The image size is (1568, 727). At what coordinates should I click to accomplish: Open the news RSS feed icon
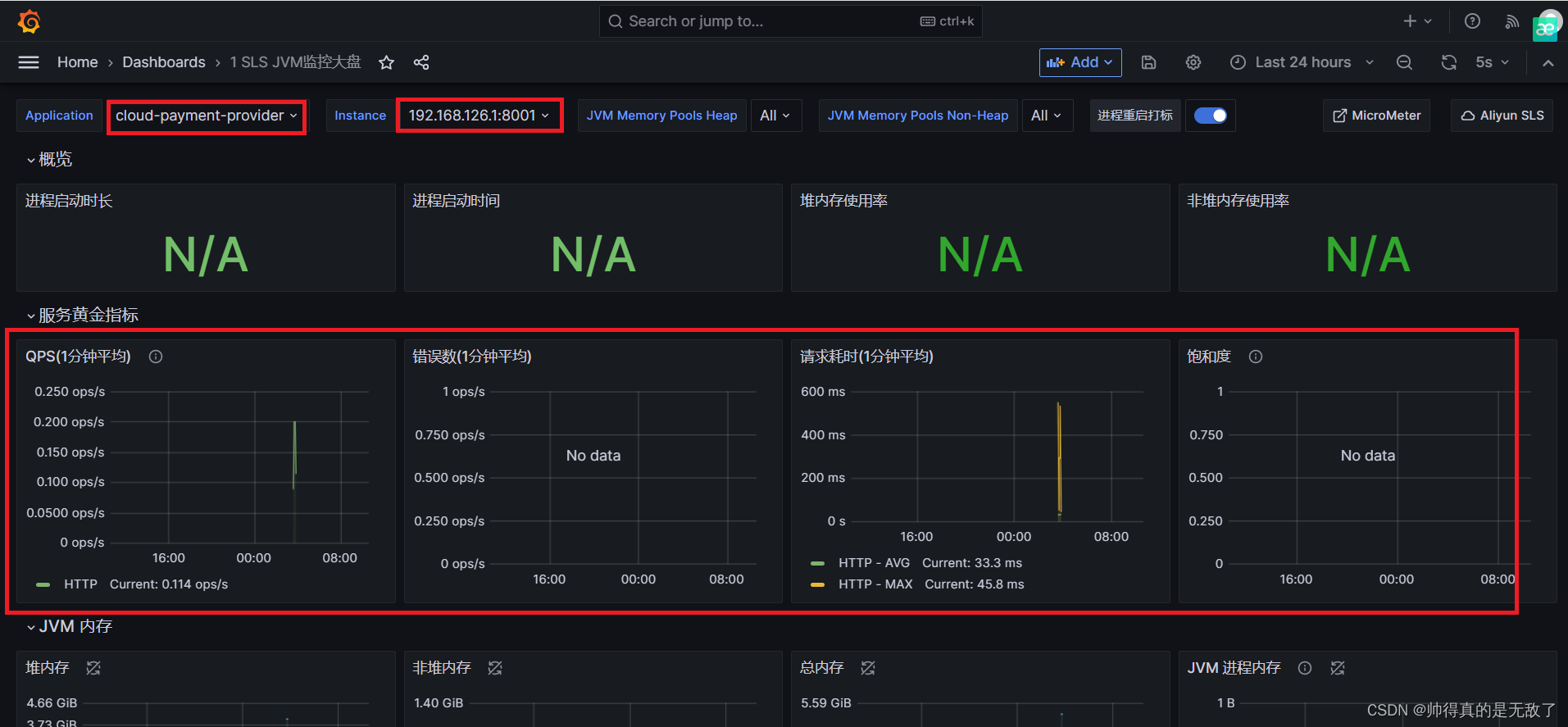(1512, 21)
